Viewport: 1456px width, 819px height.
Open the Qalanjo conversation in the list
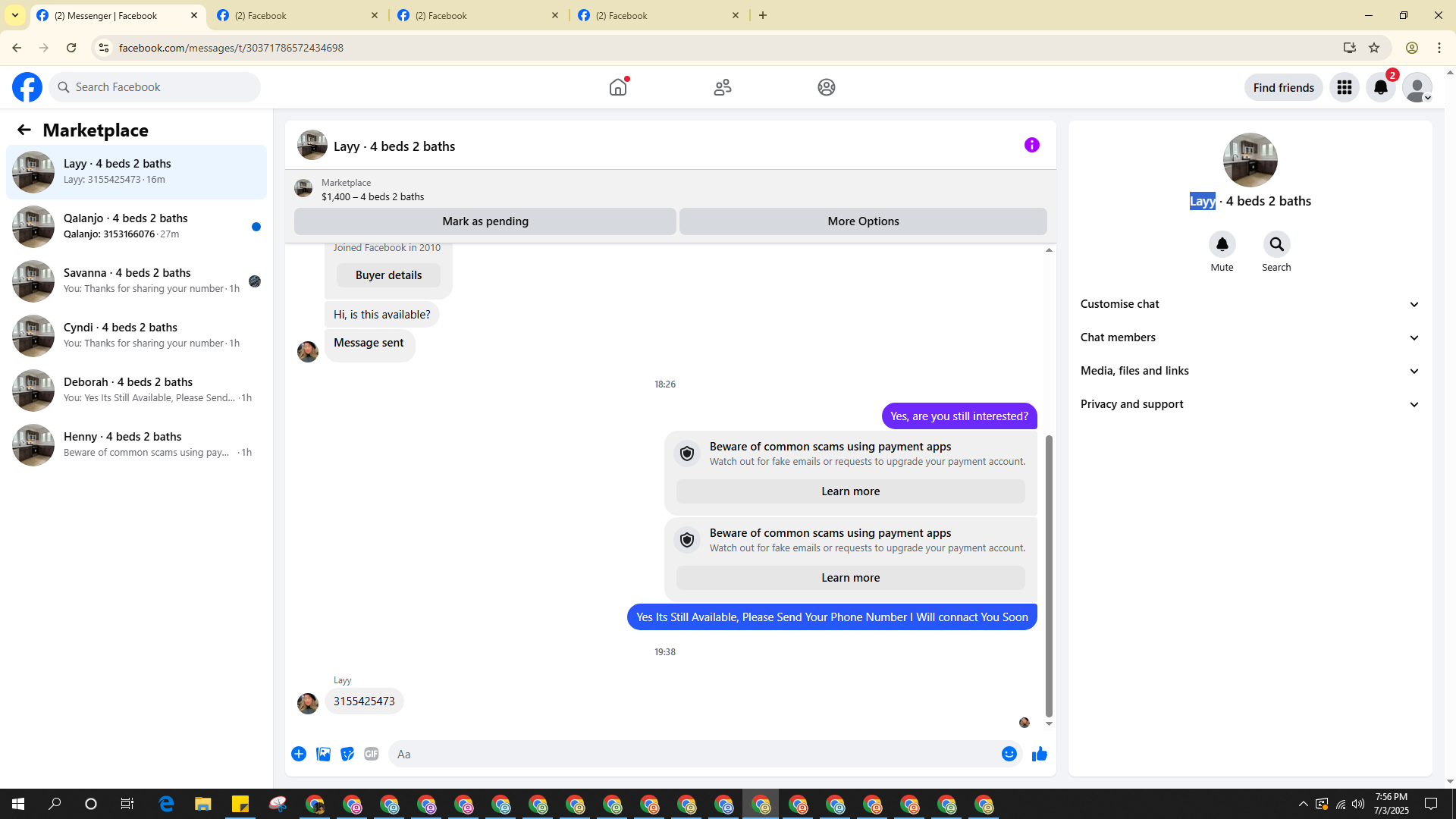tap(136, 226)
